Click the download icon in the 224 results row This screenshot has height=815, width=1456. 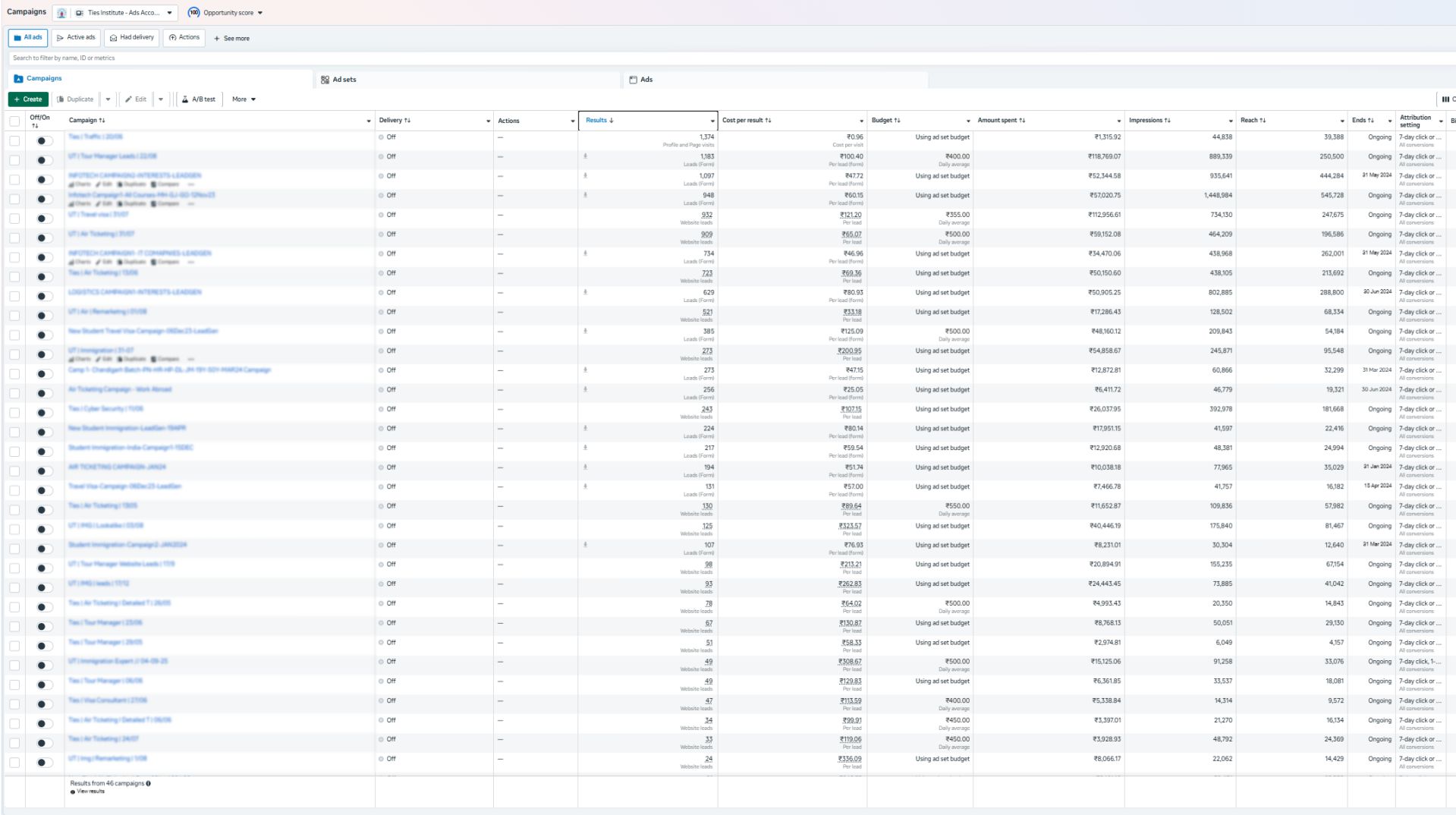(585, 428)
